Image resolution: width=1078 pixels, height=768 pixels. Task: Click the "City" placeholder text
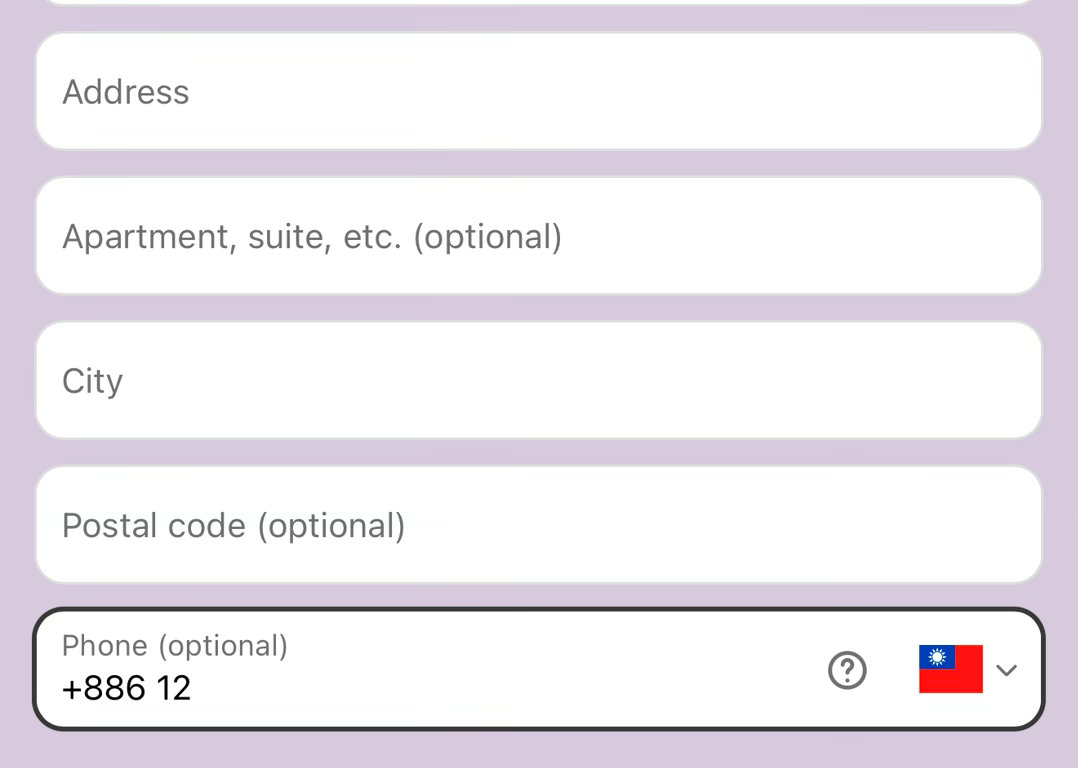tap(92, 382)
